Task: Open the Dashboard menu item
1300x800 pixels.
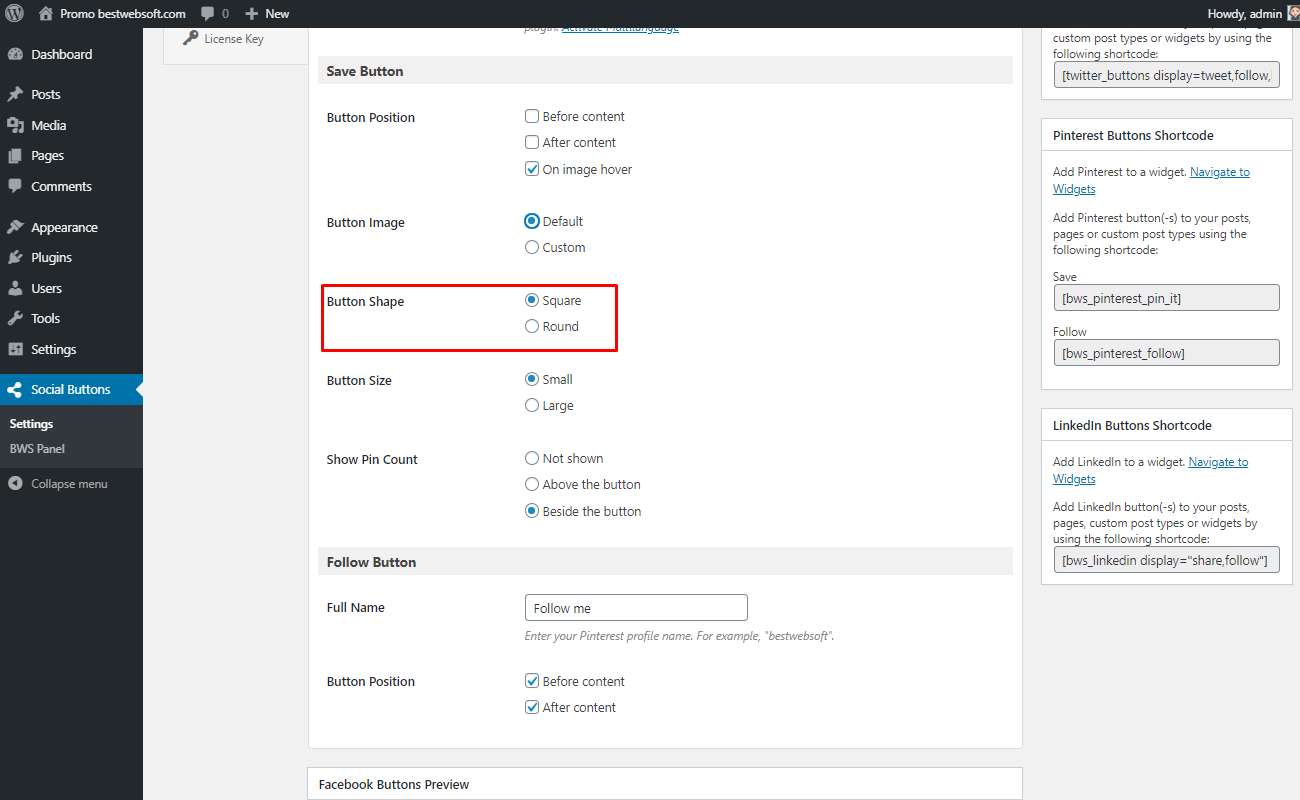Action: tap(71, 54)
